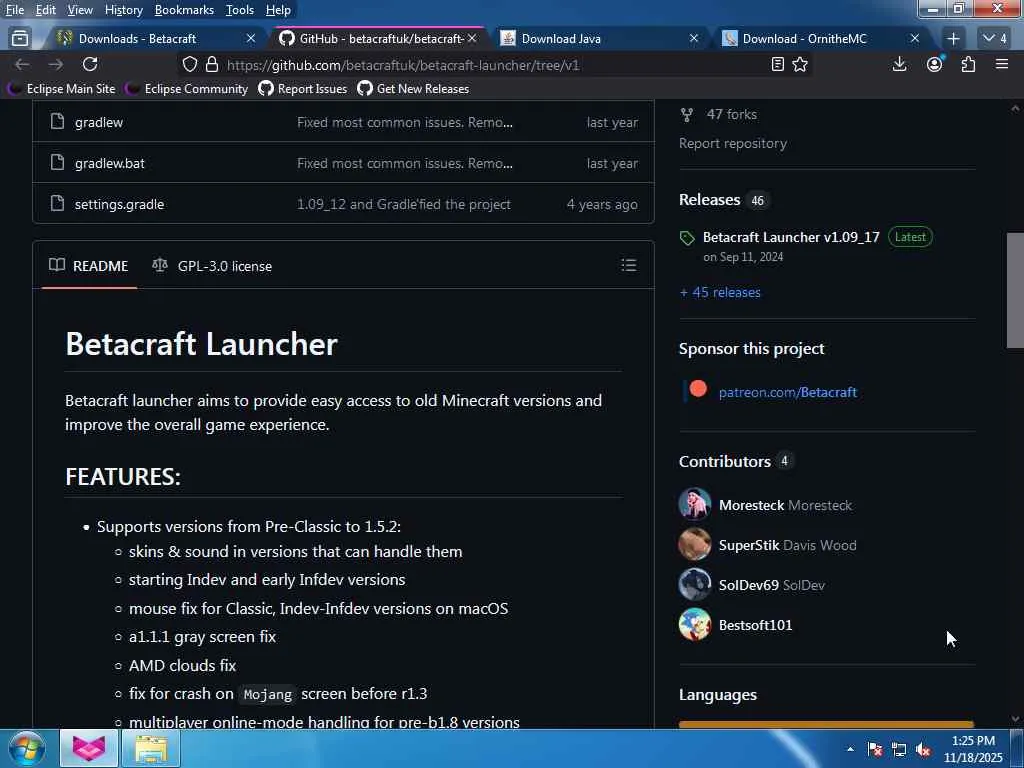The height and width of the screenshot is (768, 1024).
Task: Click the page vertical scrollbar thumb
Action: [x=1015, y=291]
